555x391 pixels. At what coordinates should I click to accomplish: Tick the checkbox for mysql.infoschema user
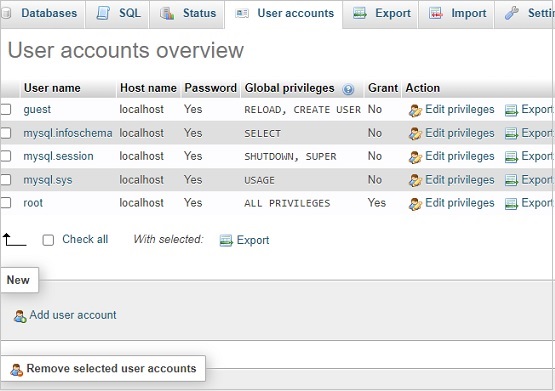tap(6, 133)
